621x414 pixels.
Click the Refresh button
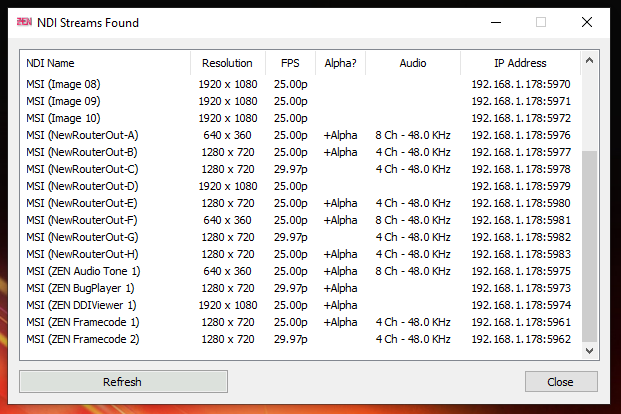(123, 382)
